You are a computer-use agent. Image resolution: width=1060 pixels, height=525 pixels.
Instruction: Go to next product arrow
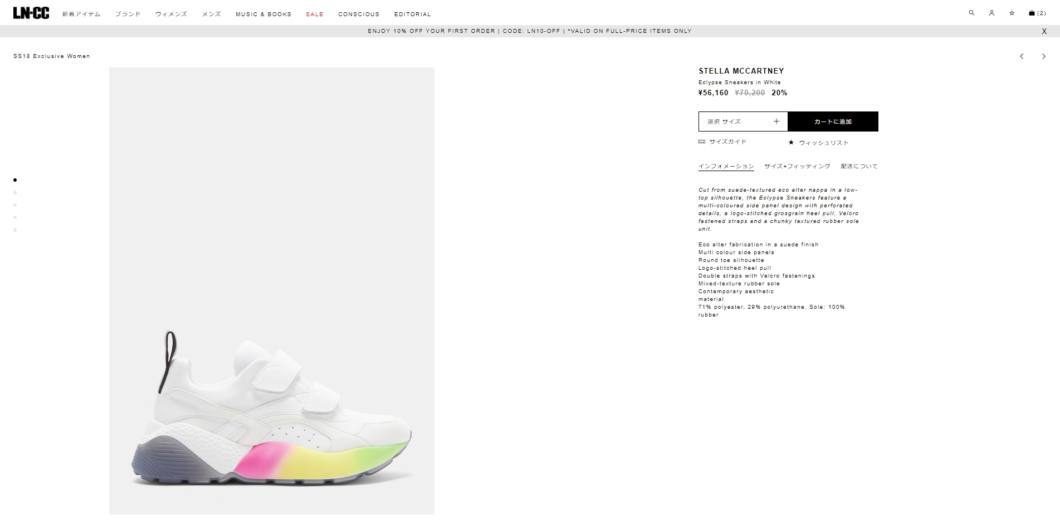(1043, 57)
